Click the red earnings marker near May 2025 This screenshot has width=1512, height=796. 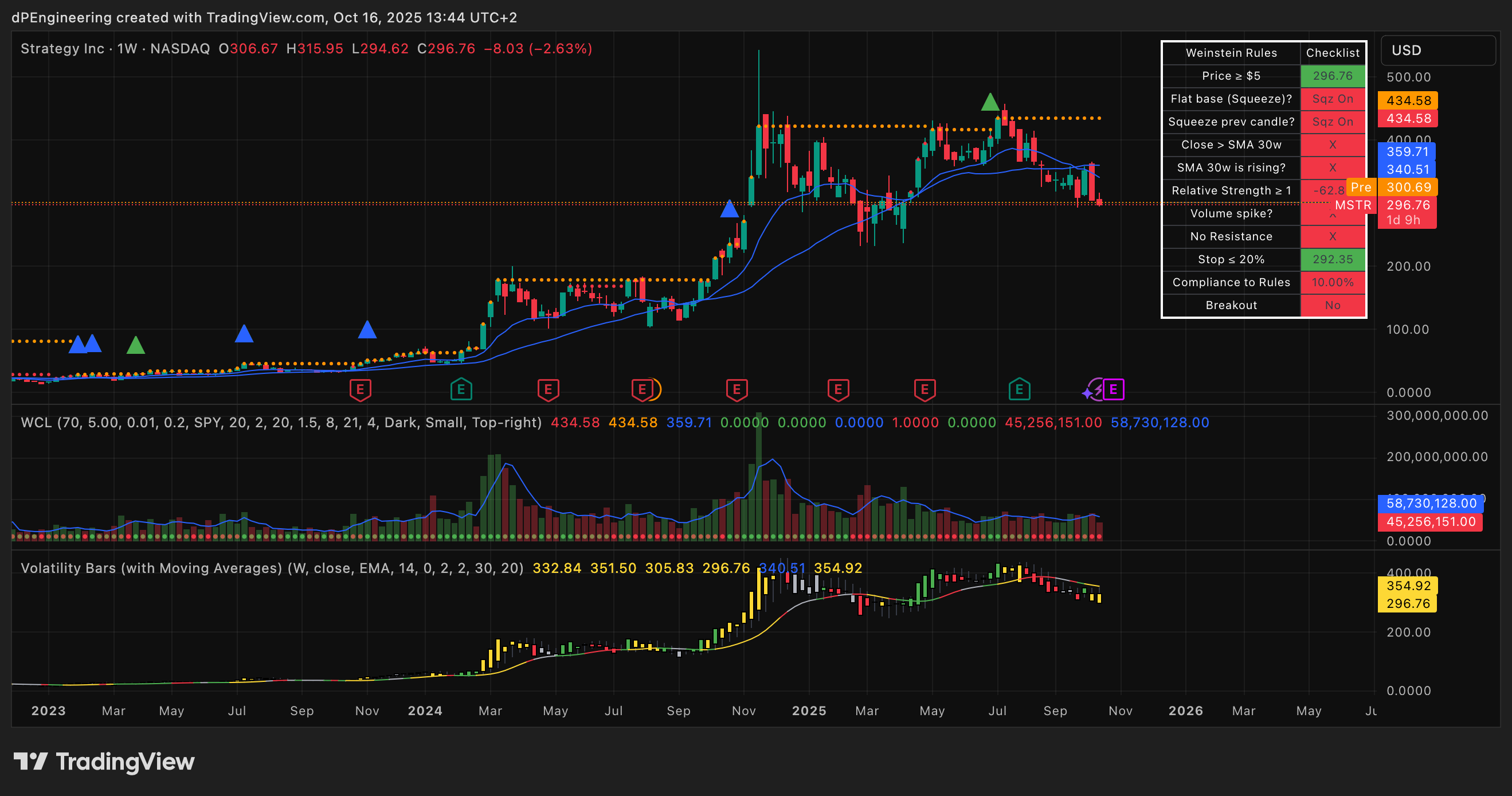click(x=925, y=389)
